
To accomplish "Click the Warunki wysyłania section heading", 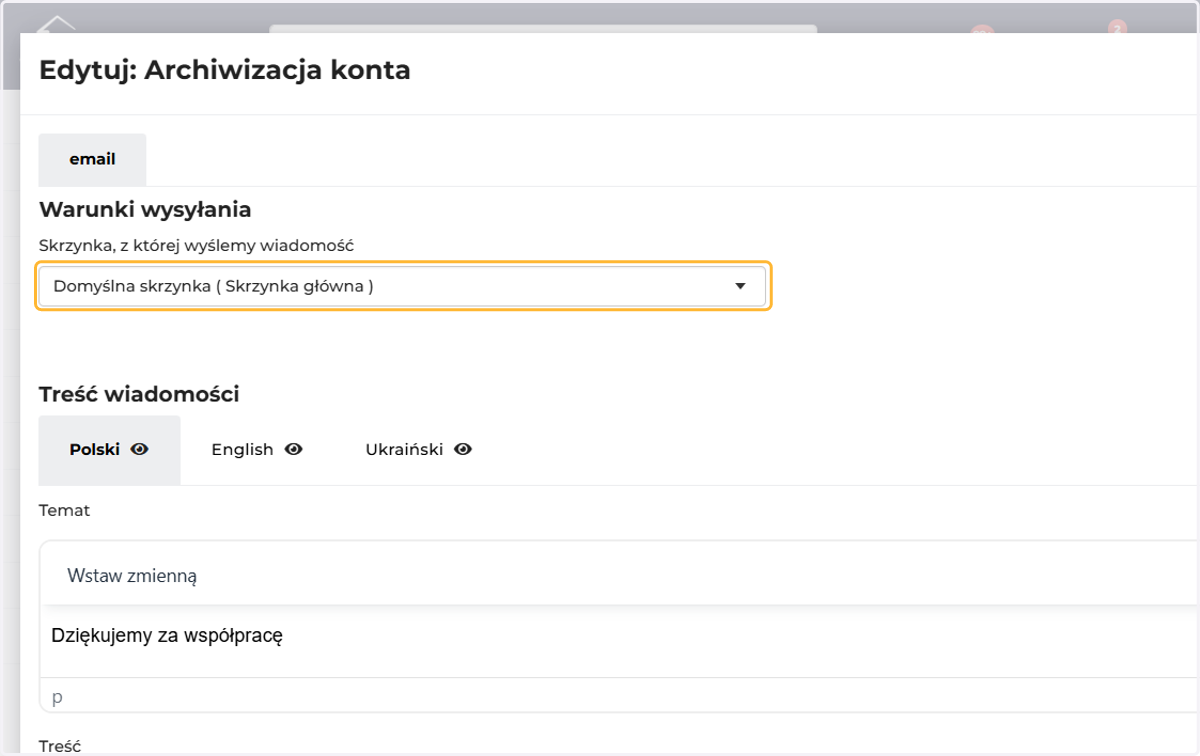I will tap(145, 210).
